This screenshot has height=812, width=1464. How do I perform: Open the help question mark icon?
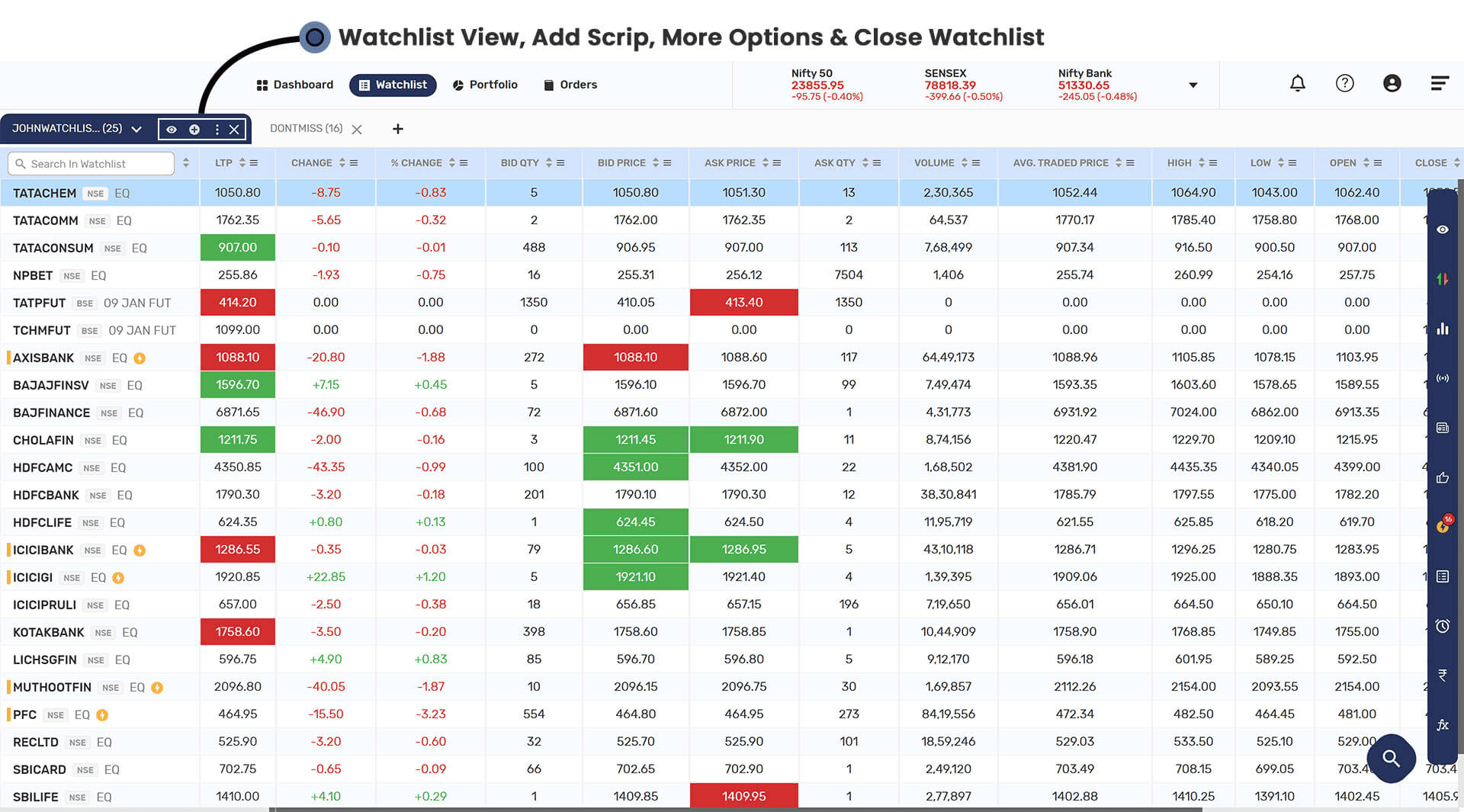[1344, 84]
